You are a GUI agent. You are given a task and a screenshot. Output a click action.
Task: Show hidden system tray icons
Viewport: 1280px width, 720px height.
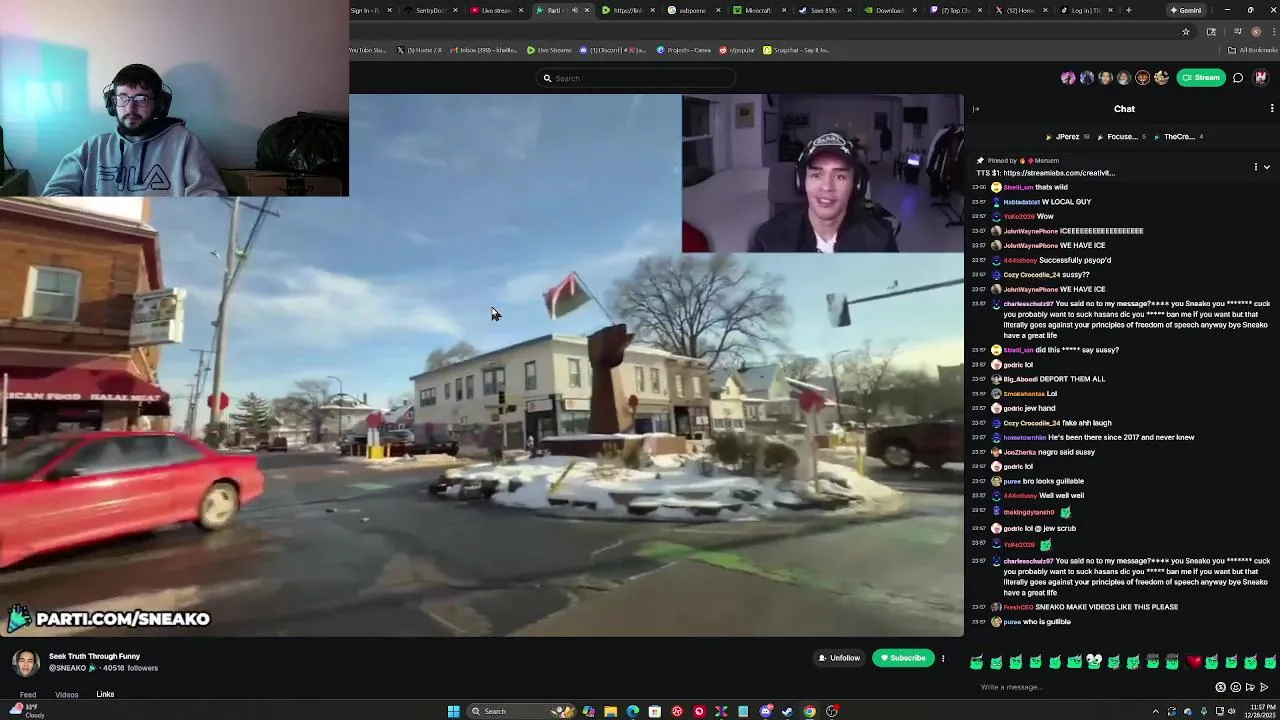(x=1155, y=711)
